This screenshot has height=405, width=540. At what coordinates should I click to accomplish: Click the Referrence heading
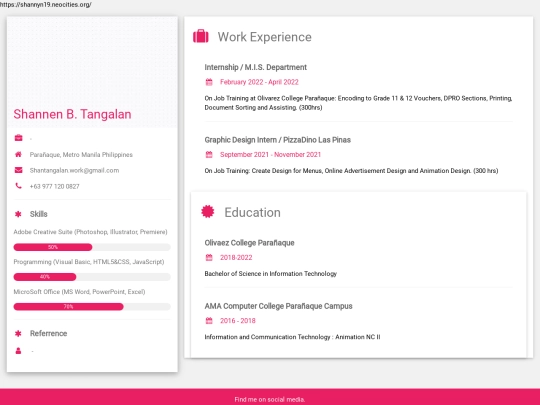[x=49, y=333]
